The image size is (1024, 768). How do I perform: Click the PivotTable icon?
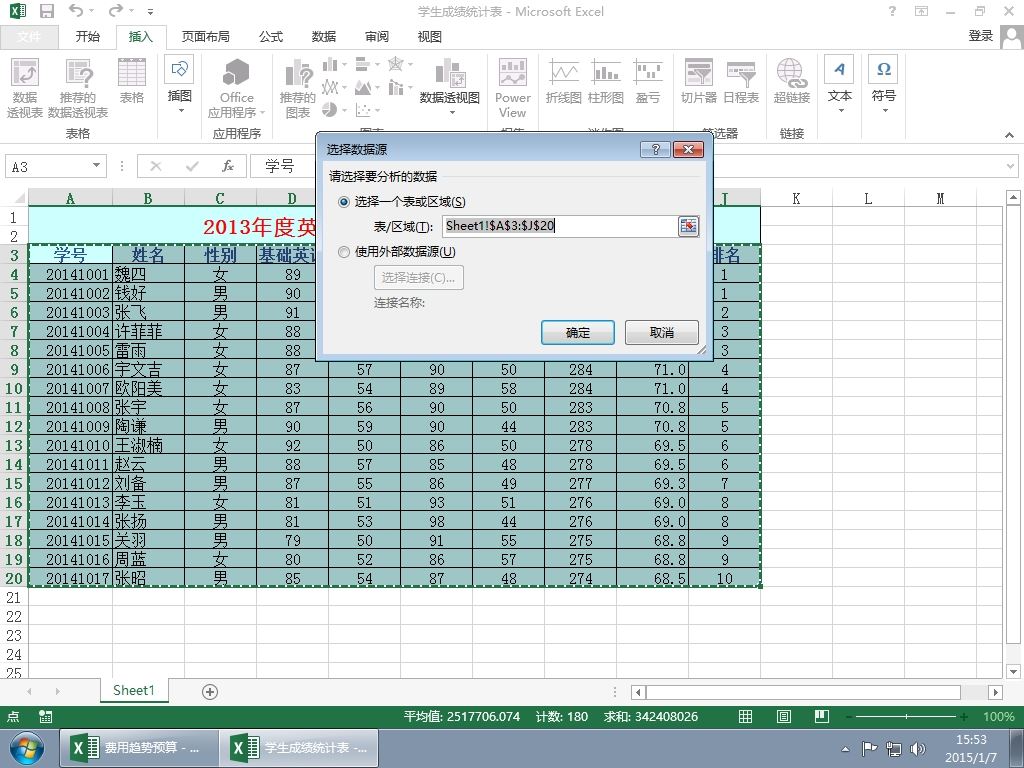pos(25,88)
